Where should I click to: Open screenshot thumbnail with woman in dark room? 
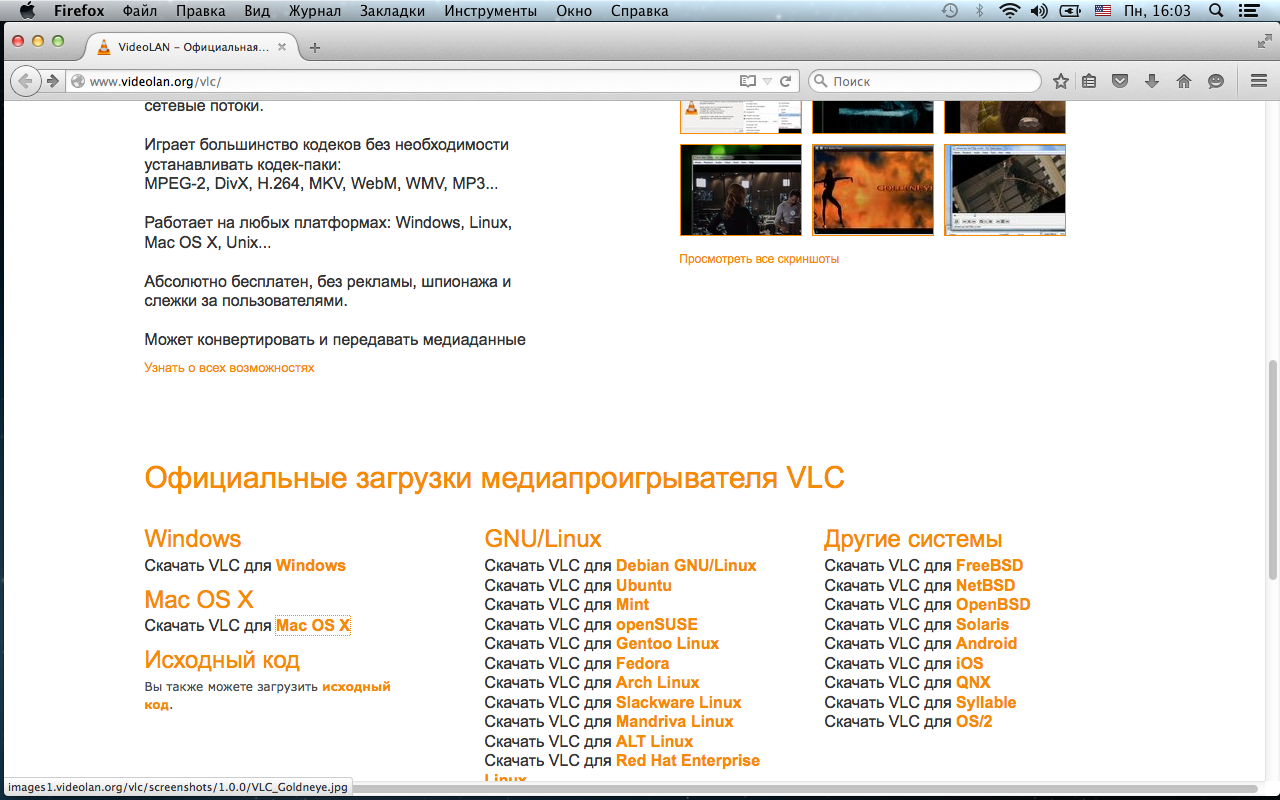[x=741, y=190]
